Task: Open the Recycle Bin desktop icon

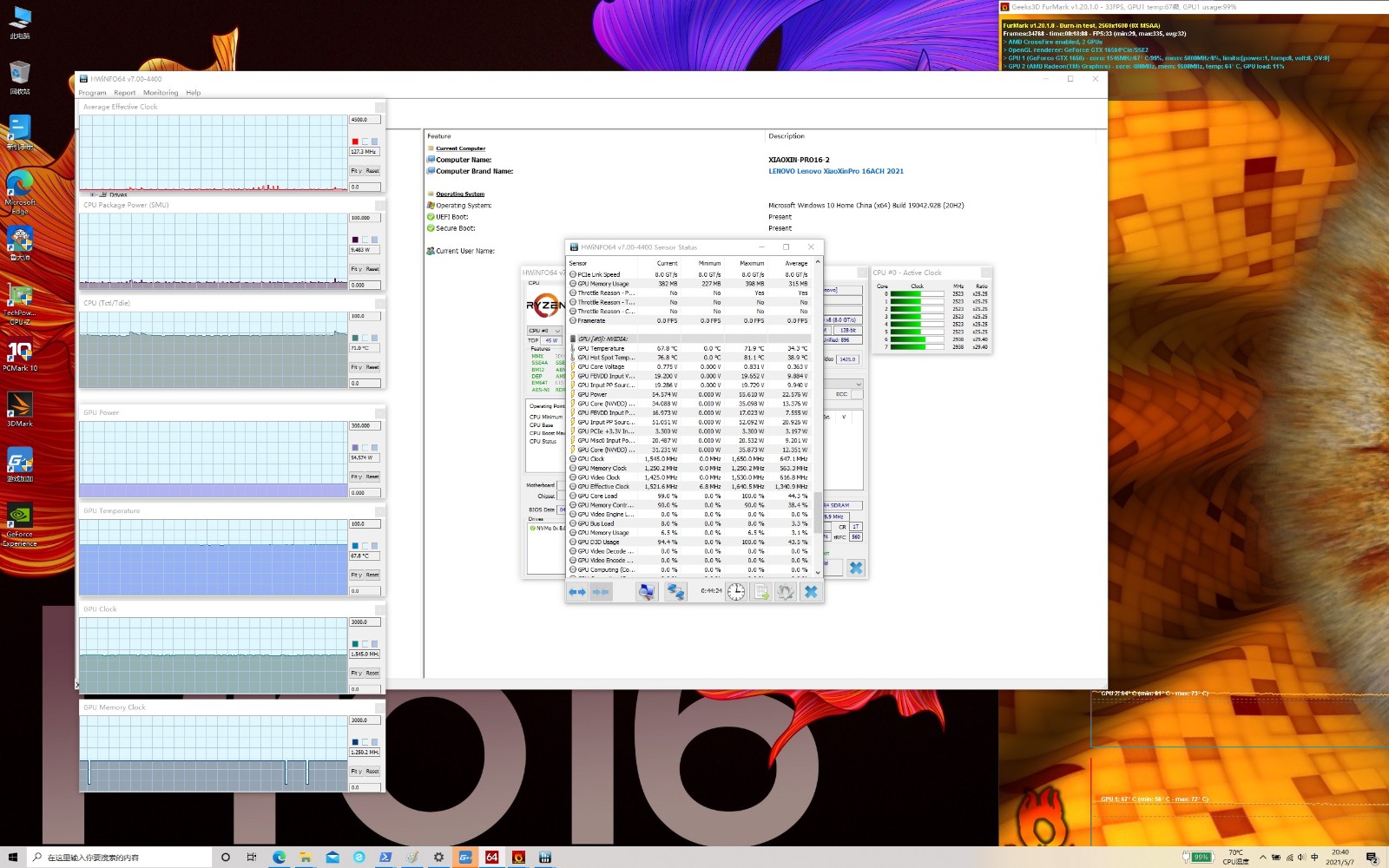Action: 20,78
